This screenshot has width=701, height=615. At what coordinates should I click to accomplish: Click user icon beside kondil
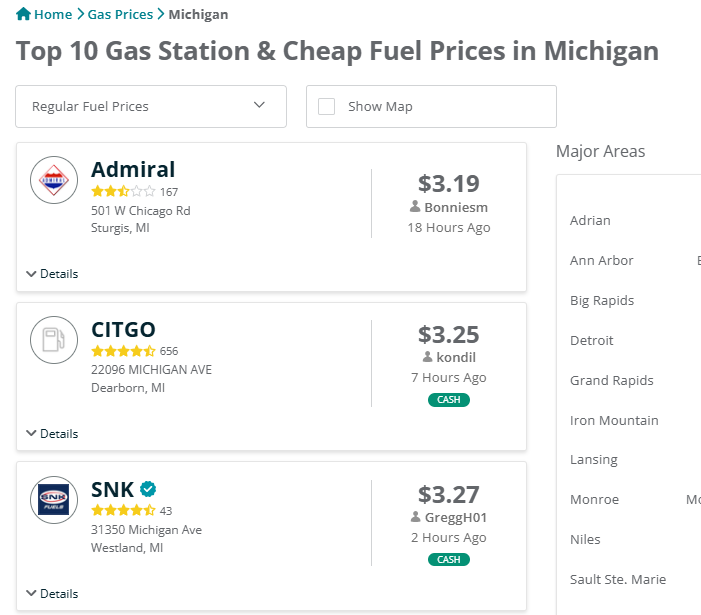coord(427,357)
